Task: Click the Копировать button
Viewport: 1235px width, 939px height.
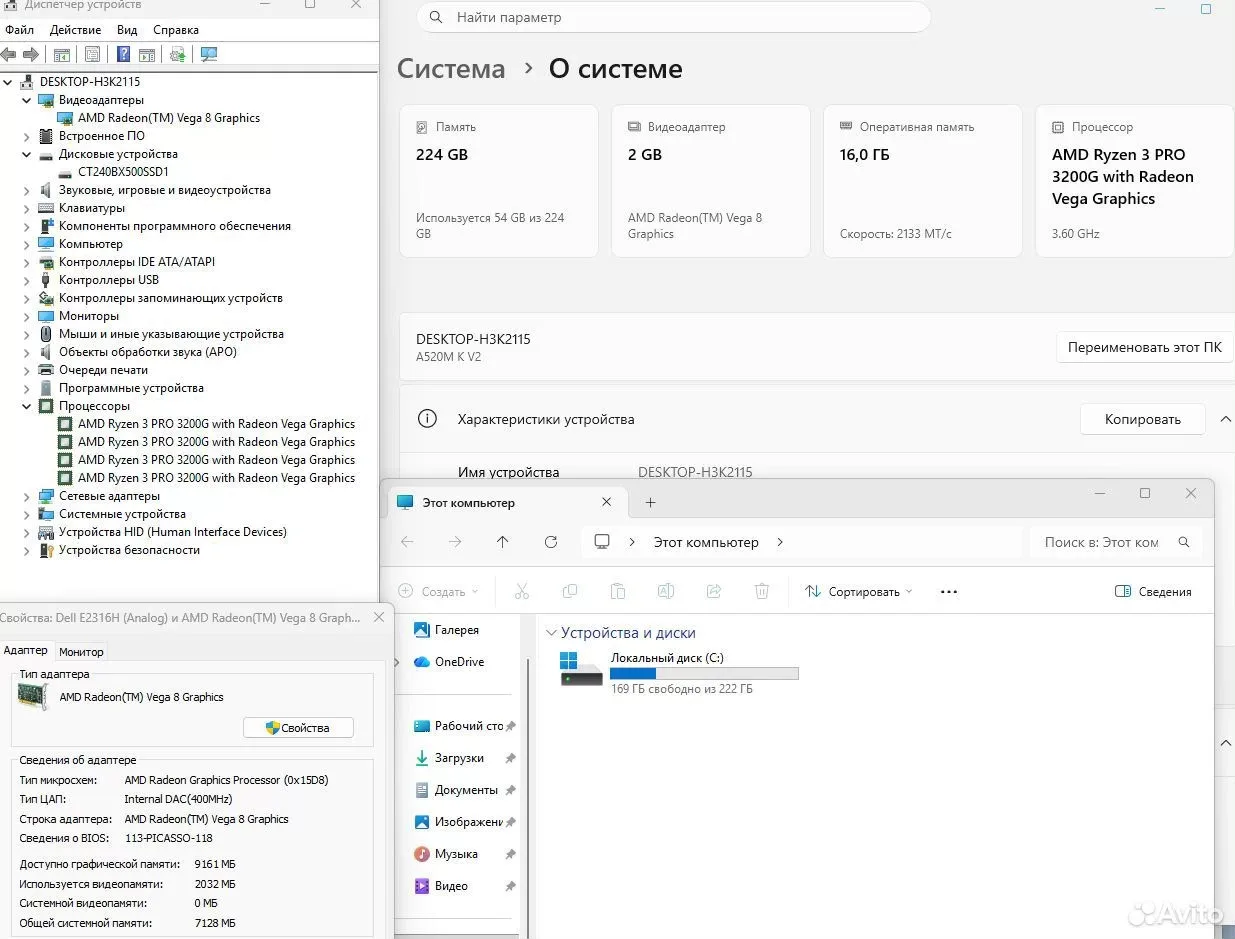Action: [x=1143, y=419]
